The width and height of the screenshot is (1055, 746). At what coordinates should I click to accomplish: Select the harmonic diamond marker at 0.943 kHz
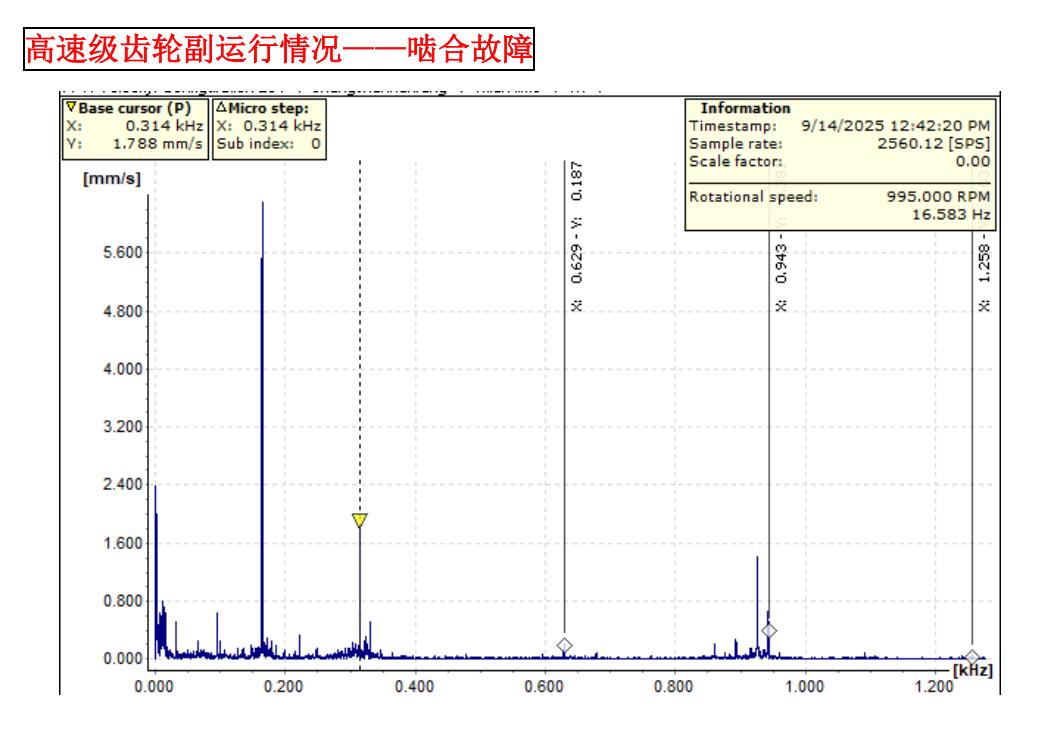[769, 630]
